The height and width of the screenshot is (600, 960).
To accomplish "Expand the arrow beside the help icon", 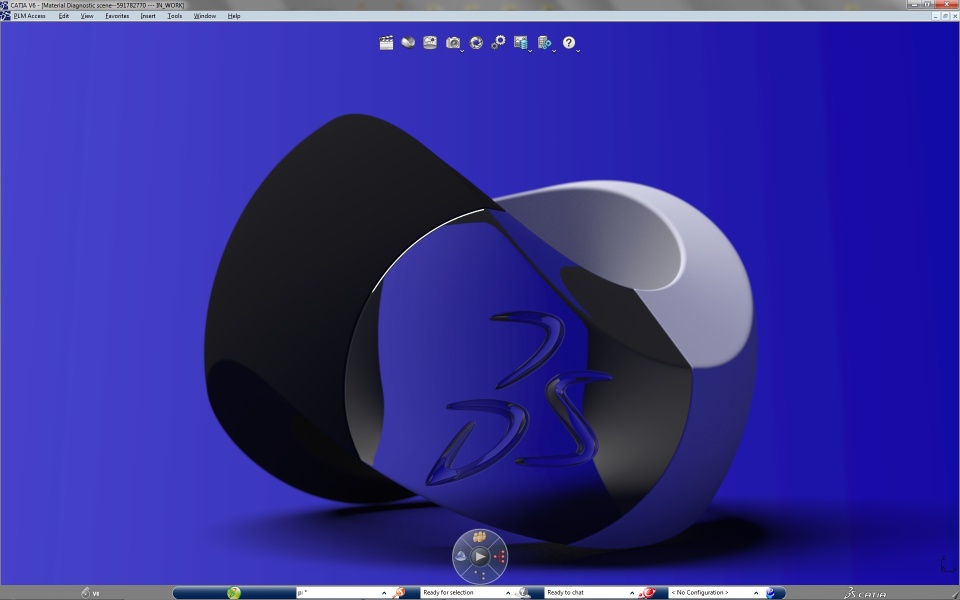I will click(x=578, y=51).
